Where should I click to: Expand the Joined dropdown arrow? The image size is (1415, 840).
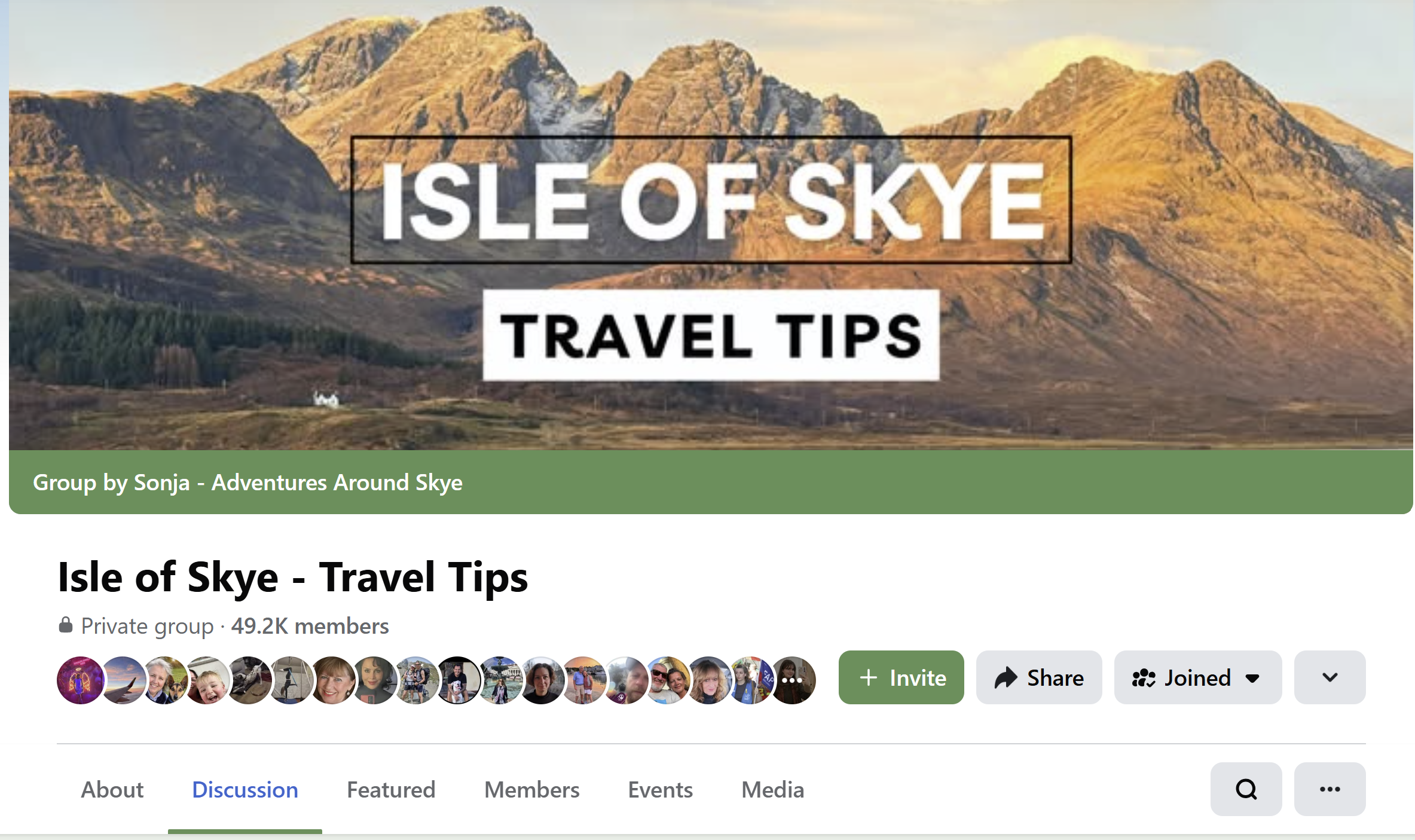[x=1252, y=678]
